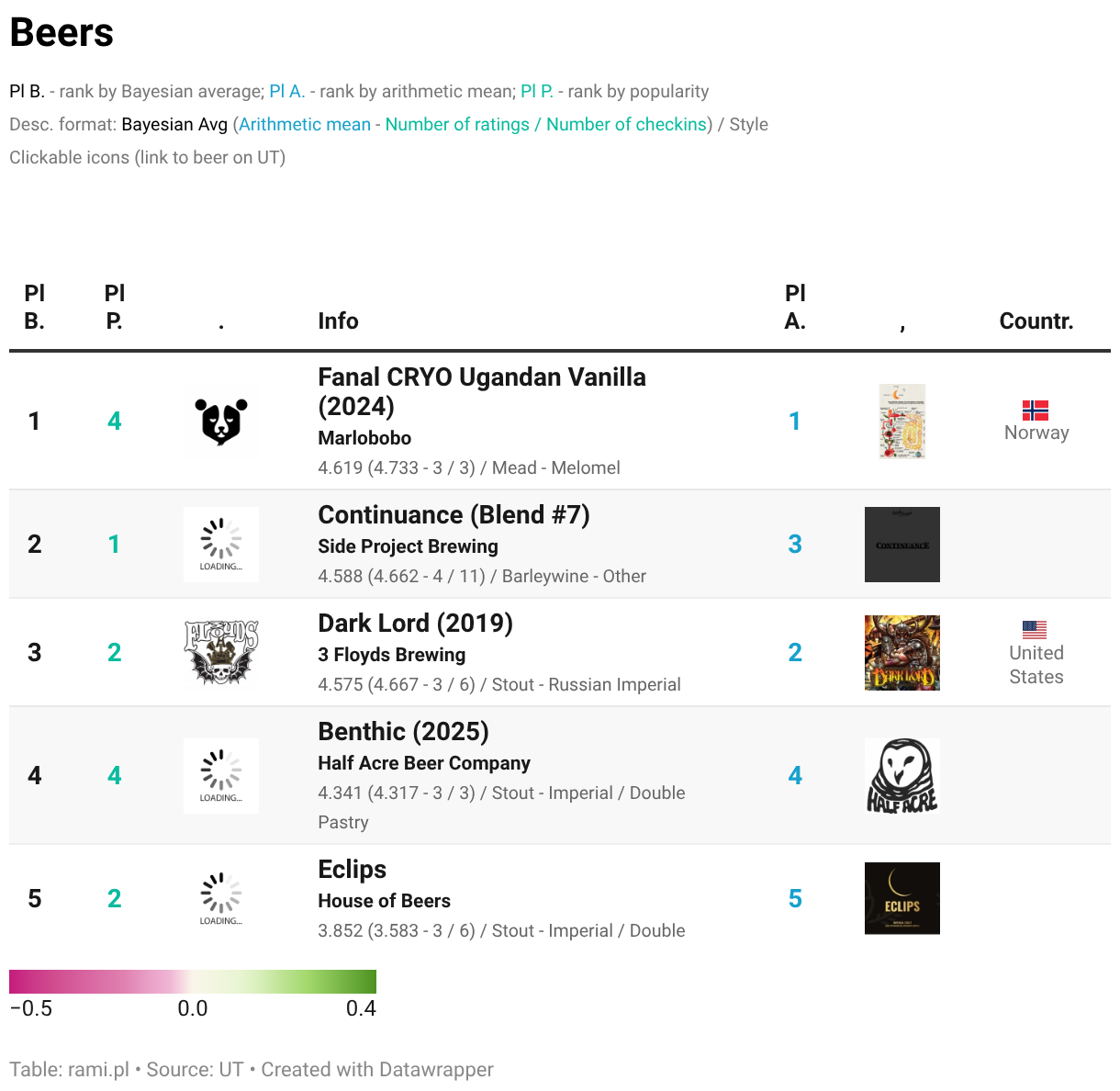Click the Half Acre Beer Company loading icon

tap(220, 776)
